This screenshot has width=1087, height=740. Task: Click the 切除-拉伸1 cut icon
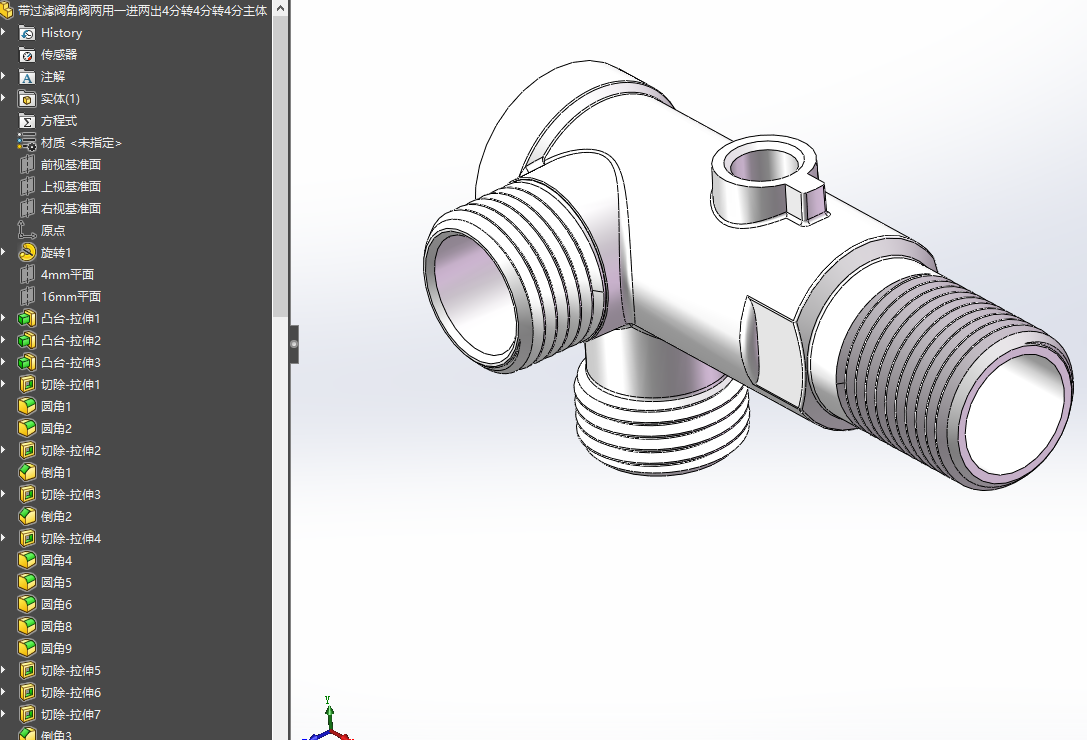click(x=26, y=385)
